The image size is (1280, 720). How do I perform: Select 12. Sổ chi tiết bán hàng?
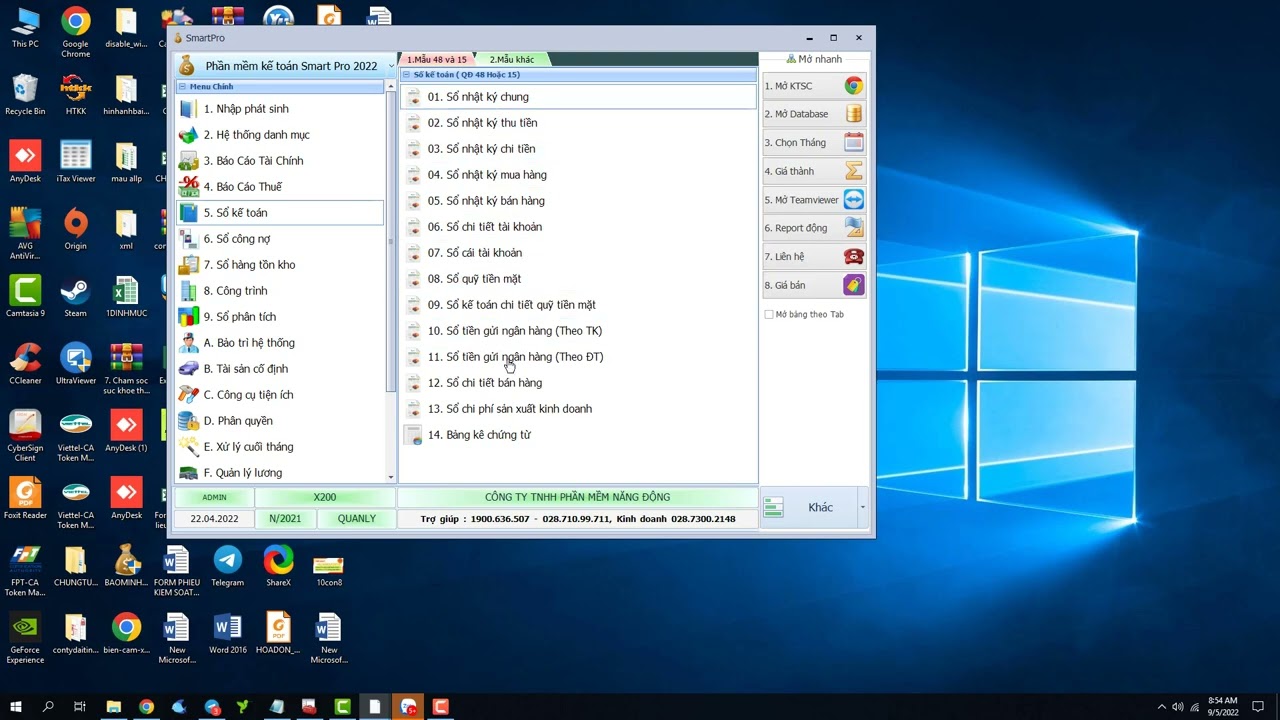(578, 383)
